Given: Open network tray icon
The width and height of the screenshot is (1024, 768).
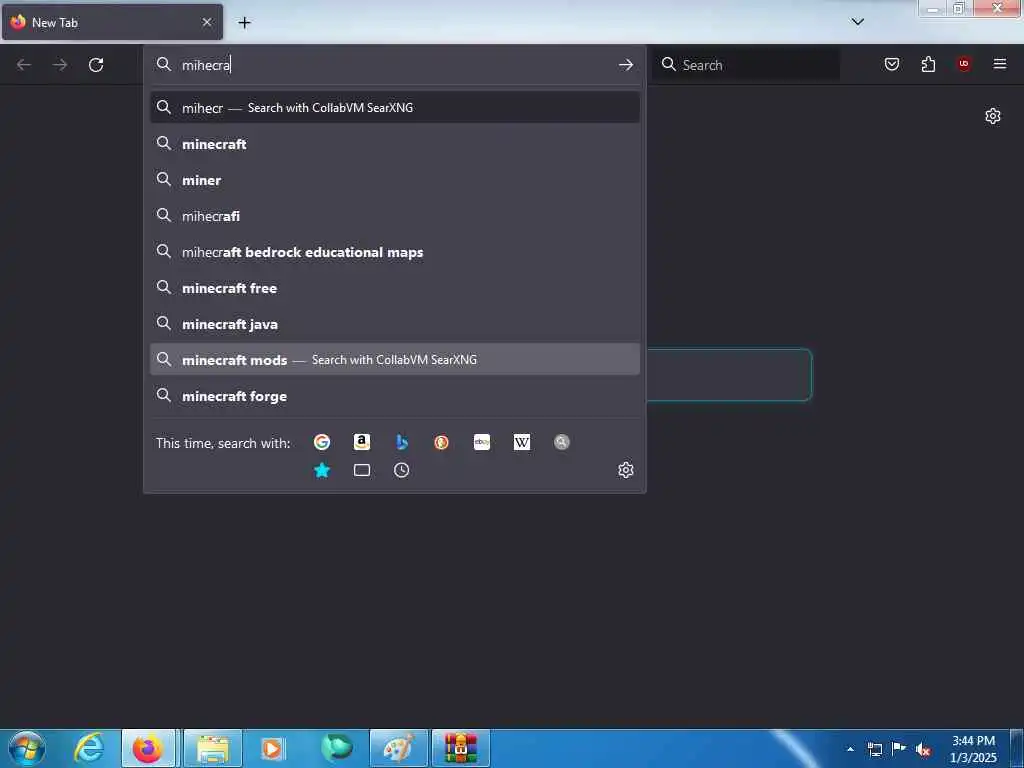Looking at the screenshot, I should pyautogui.click(x=874, y=749).
